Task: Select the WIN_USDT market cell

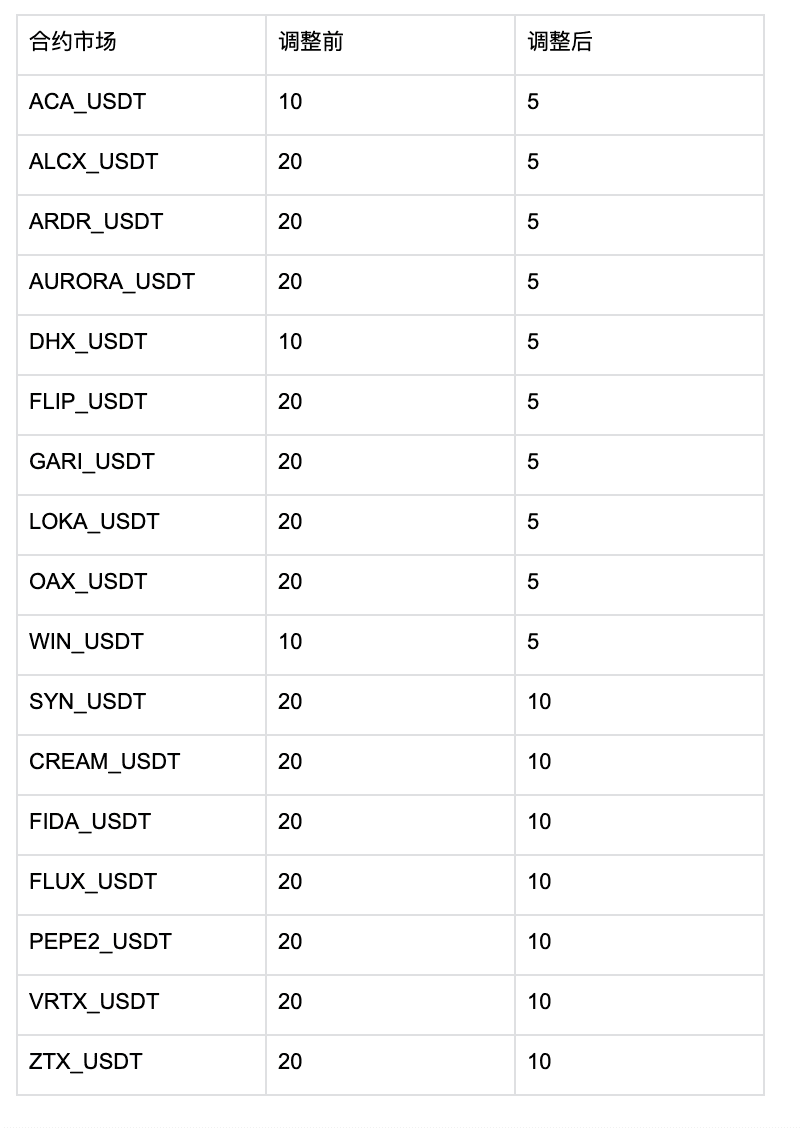Action: click(87, 642)
